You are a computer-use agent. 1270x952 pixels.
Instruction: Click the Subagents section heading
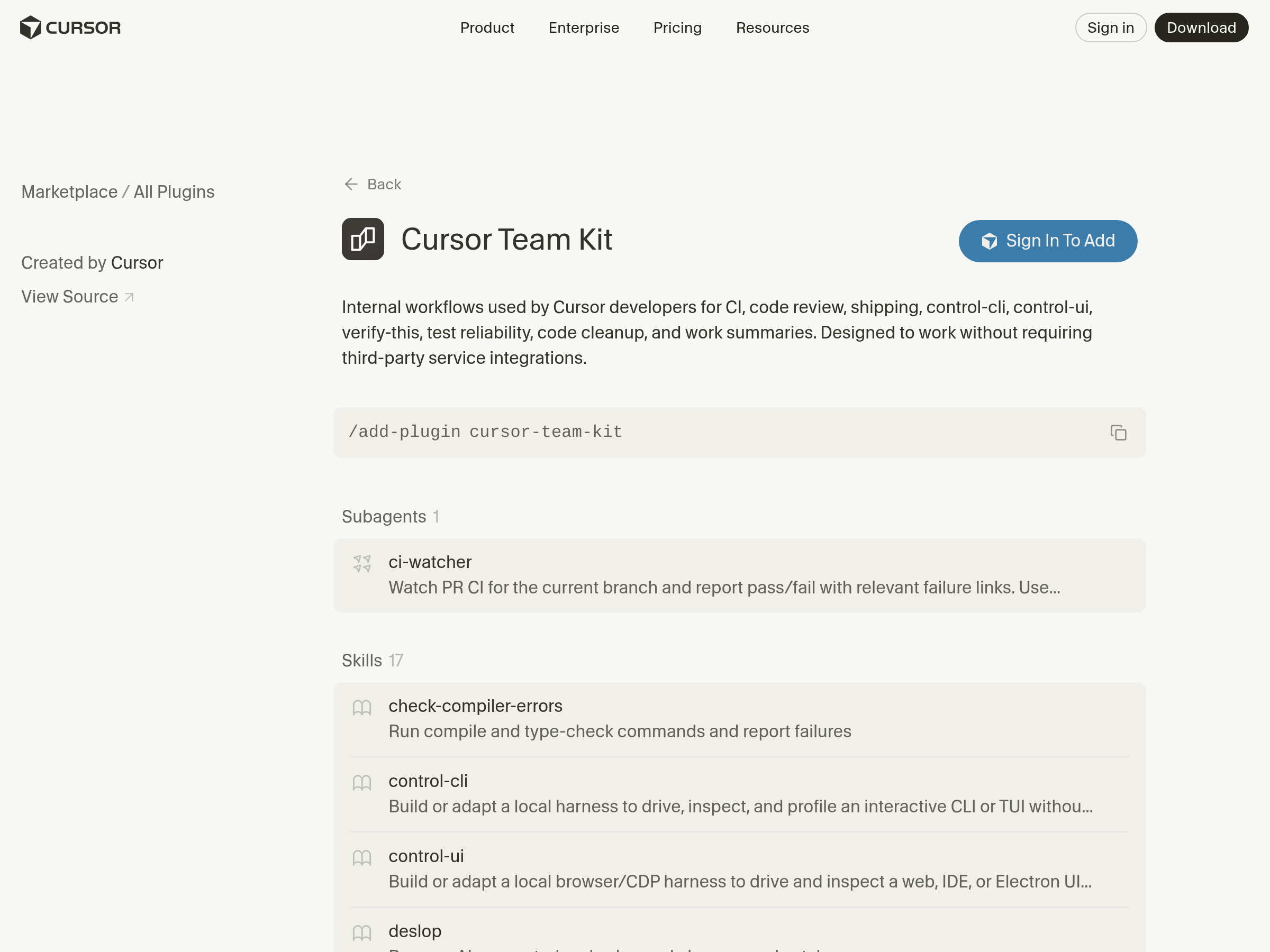click(384, 516)
